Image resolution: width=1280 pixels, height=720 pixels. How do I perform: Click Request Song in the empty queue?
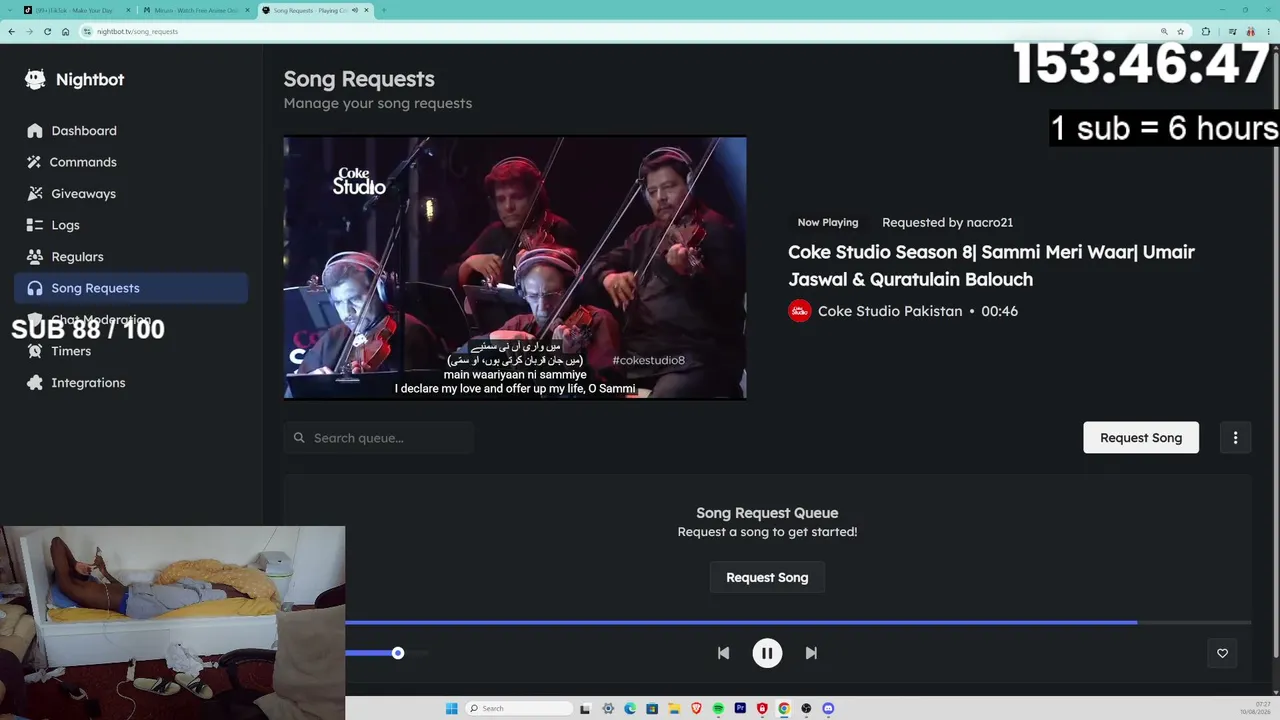[x=767, y=577]
